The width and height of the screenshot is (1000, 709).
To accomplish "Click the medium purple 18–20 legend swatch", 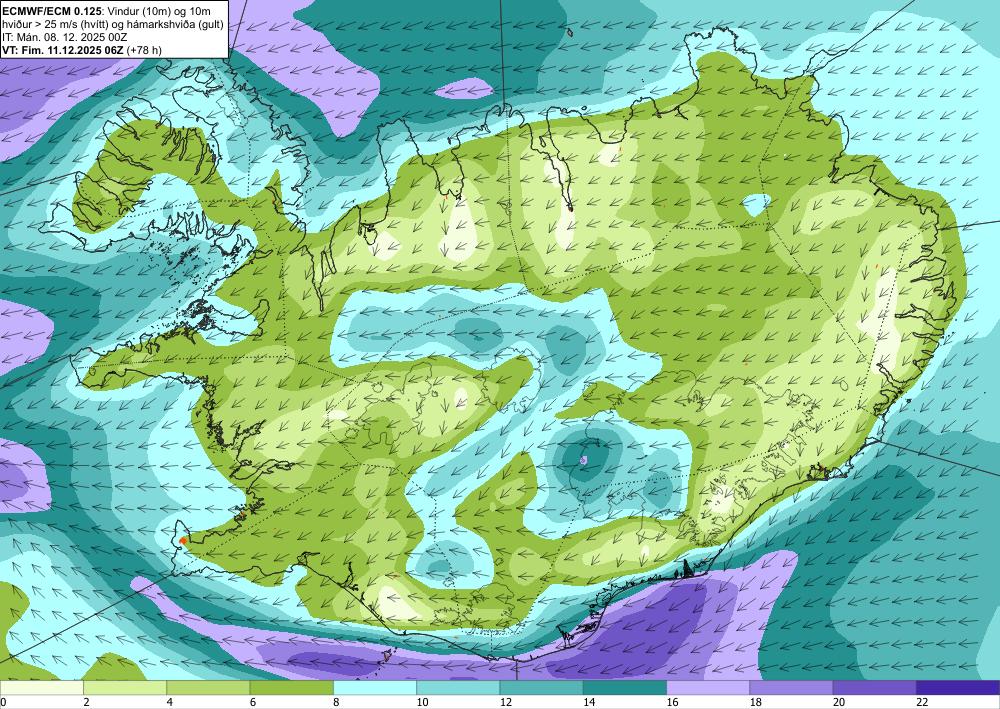I will 791,688.
